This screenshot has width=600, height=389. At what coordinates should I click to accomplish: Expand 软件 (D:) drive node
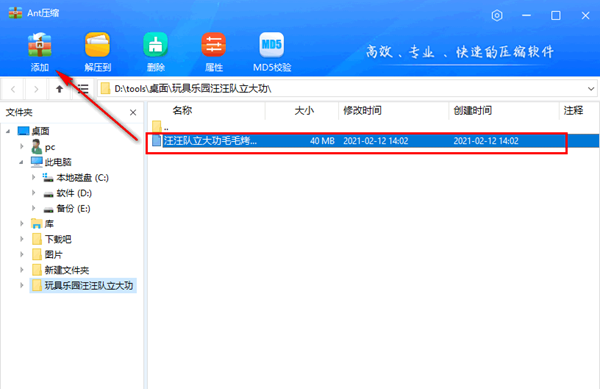pos(33,193)
